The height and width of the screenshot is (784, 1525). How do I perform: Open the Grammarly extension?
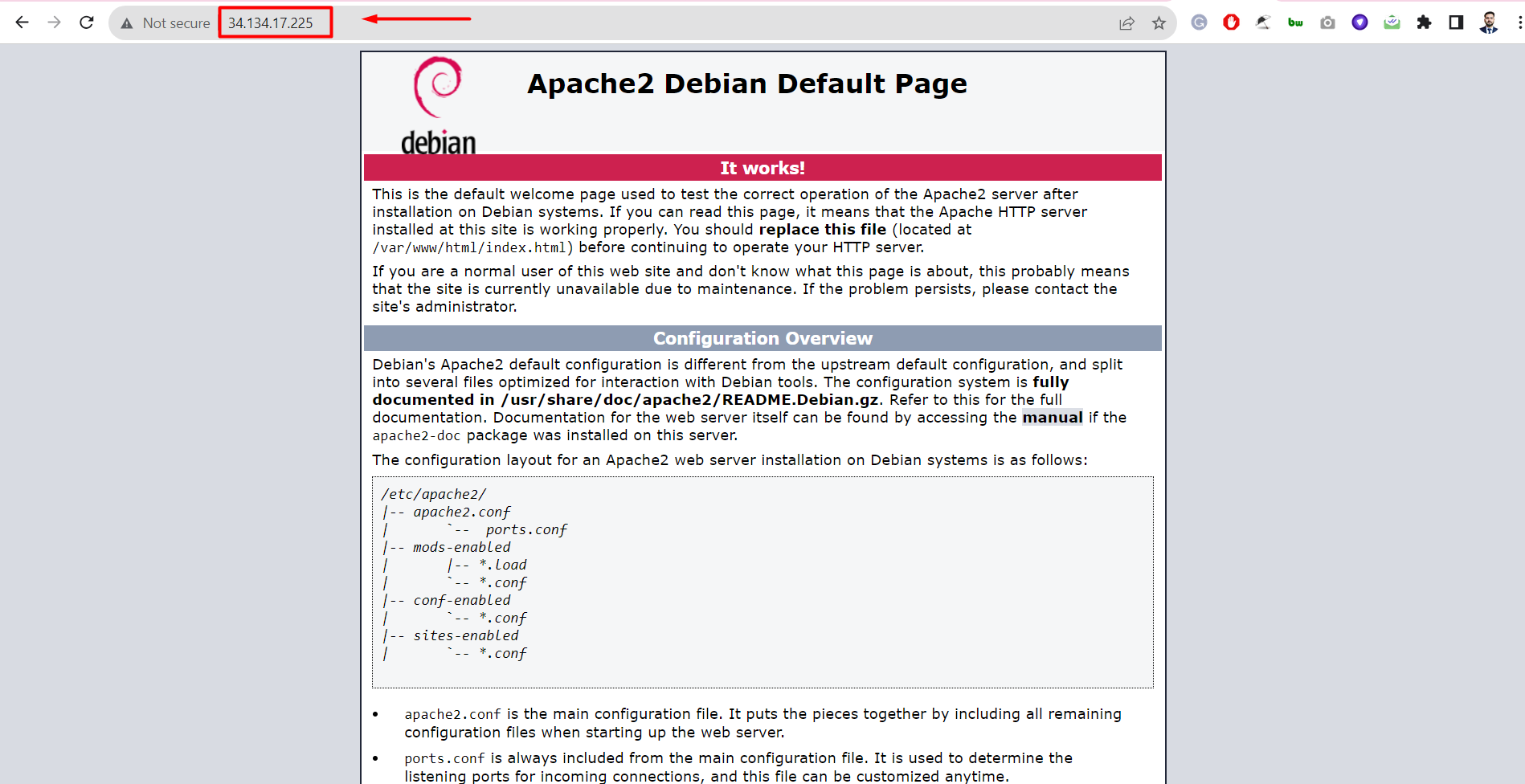point(1199,22)
